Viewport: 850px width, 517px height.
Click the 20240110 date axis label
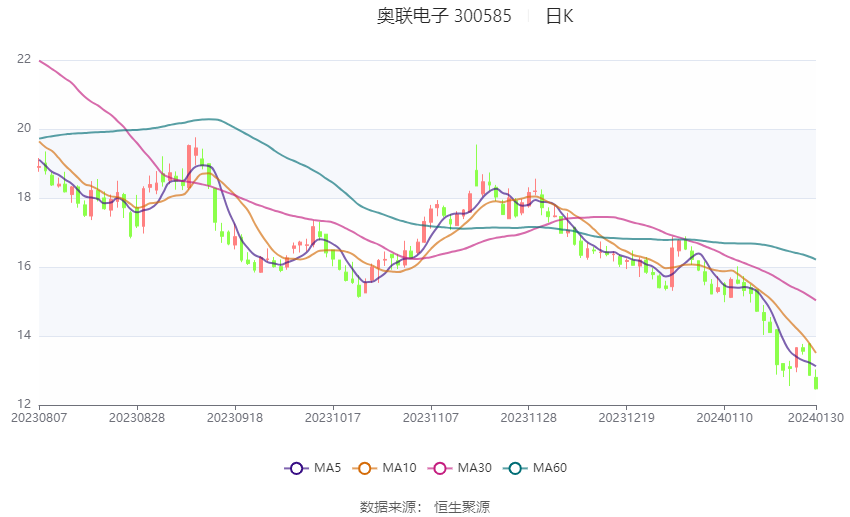tap(724, 418)
